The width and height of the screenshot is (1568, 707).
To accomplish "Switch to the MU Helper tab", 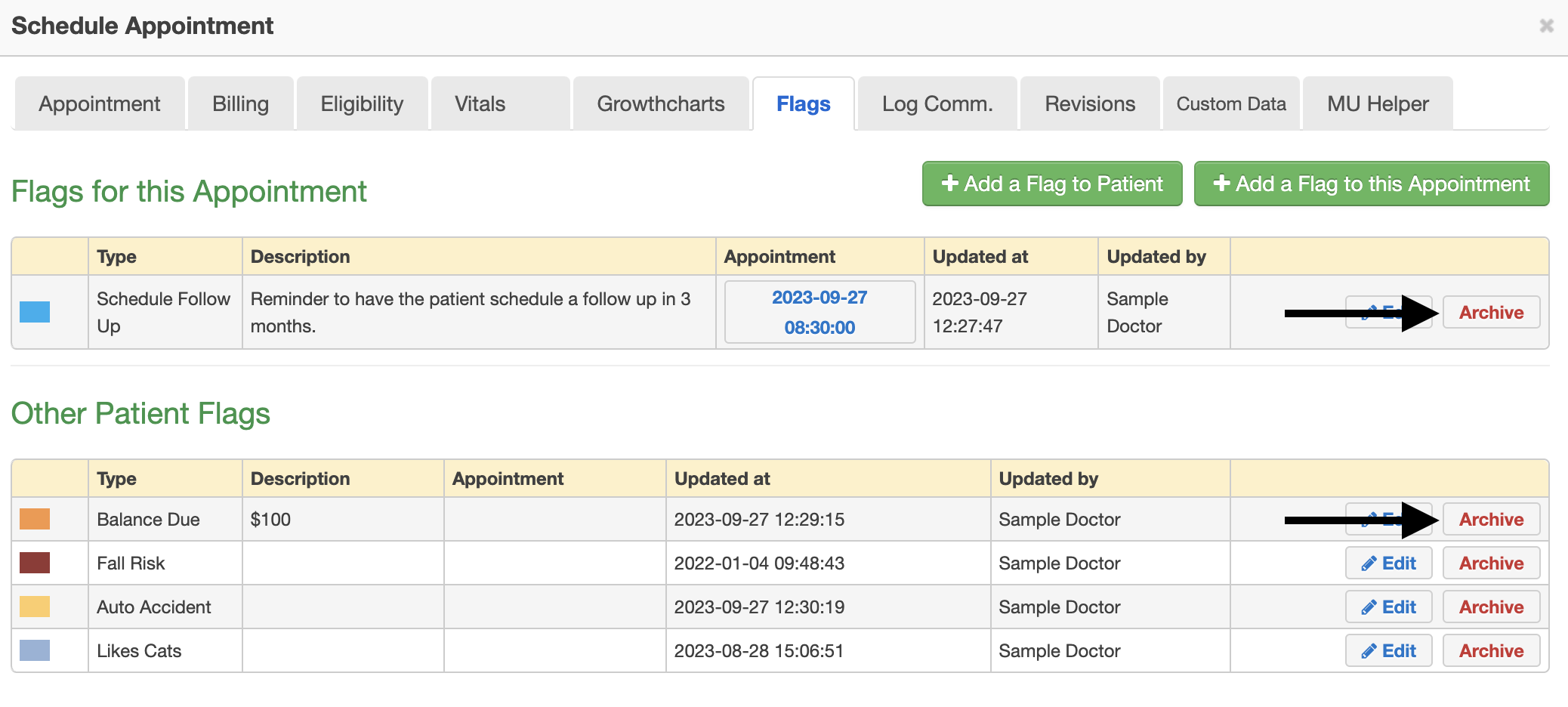I will (x=1378, y=103).
